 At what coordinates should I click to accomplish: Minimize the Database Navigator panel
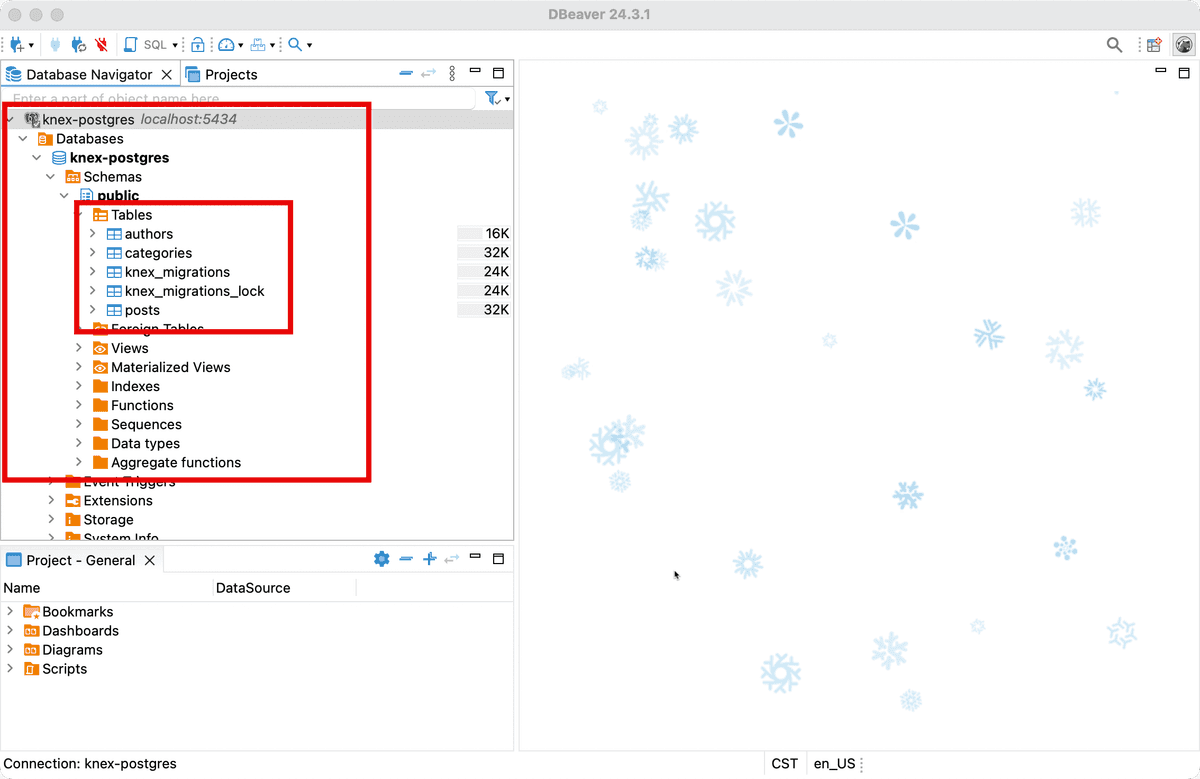point(475,72)
